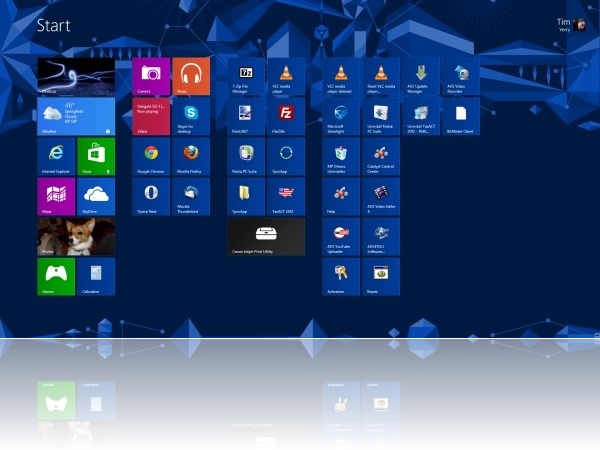The height and width of the screenshot is (450, 600).
Task: Open the Canon Inkjet Print Utility tile
Action: point(266,236)
